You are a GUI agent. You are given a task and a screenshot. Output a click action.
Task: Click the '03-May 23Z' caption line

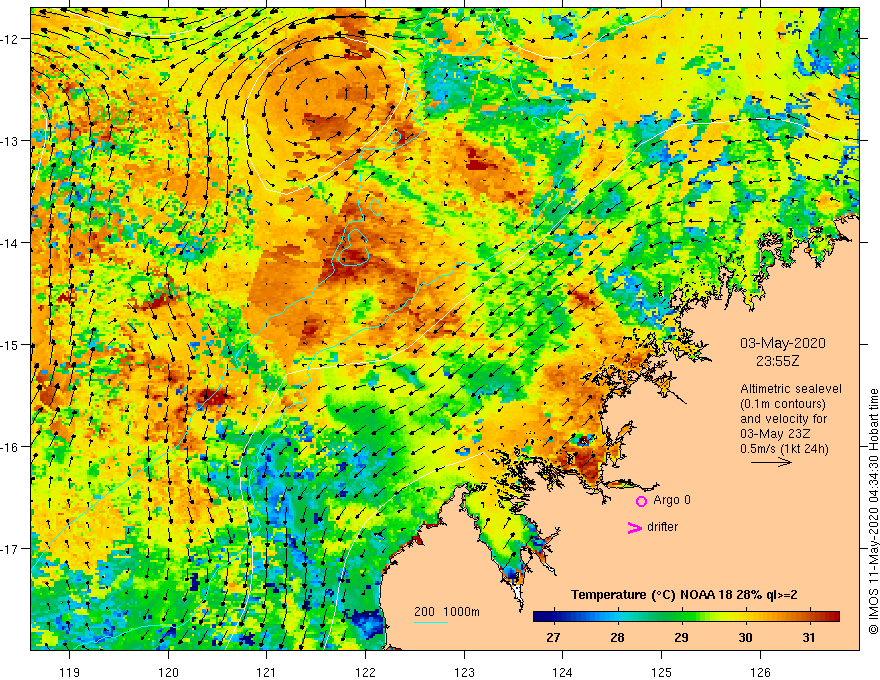[x=773, y=434]
